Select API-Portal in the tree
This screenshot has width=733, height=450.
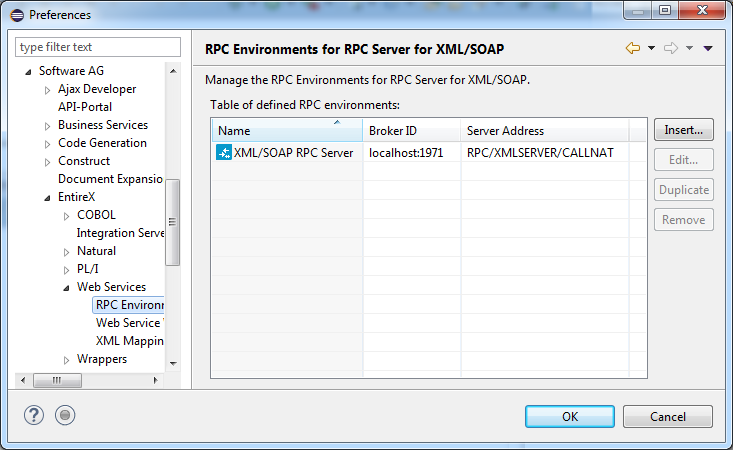coord(85,107)
